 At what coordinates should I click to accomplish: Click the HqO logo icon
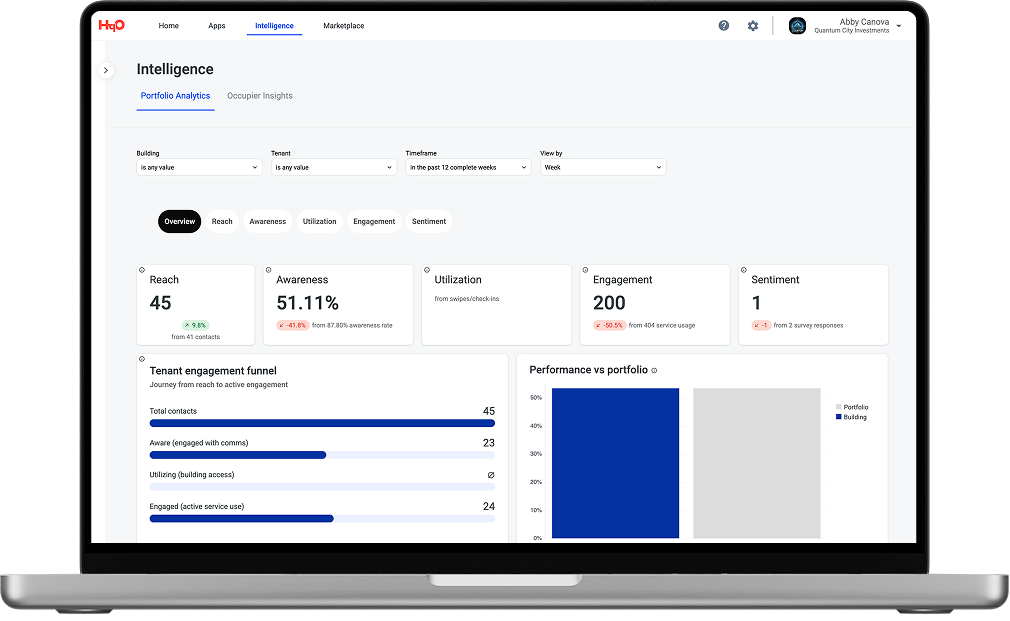[112, 26]
